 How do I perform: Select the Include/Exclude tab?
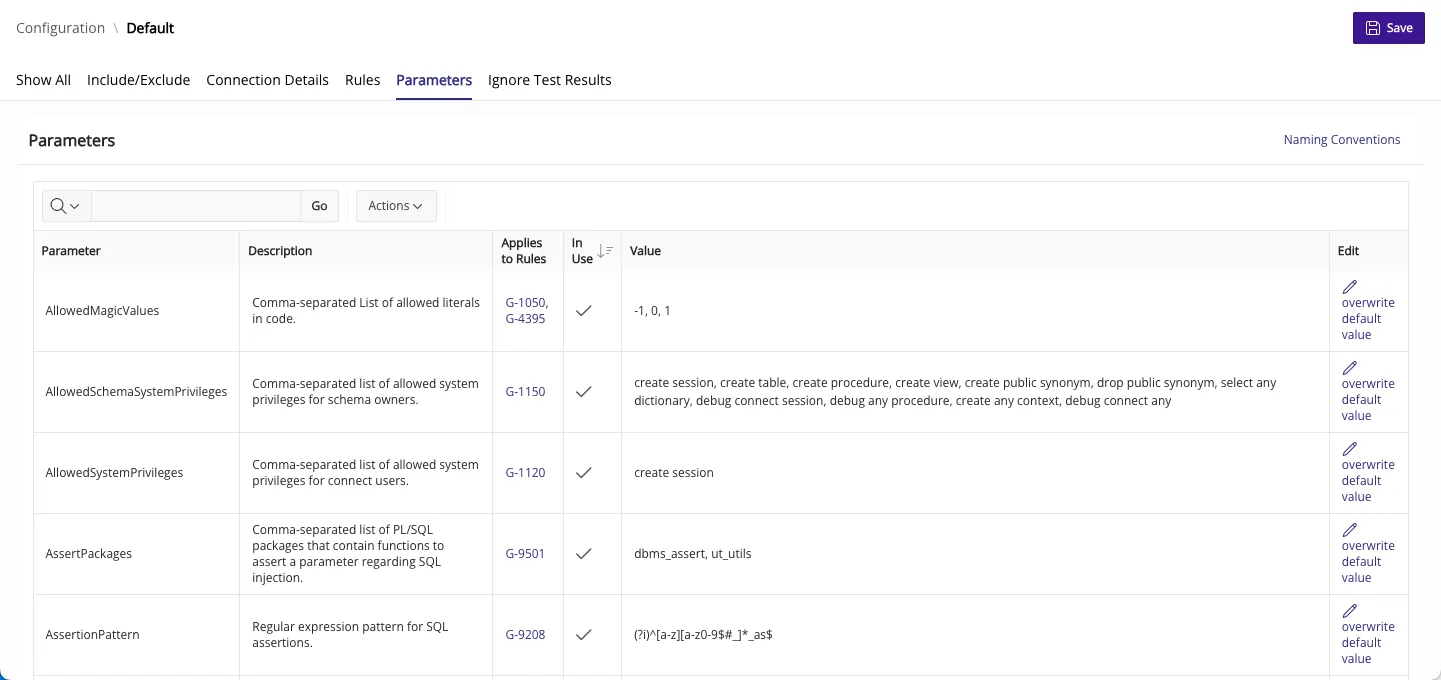pos(138,80)
